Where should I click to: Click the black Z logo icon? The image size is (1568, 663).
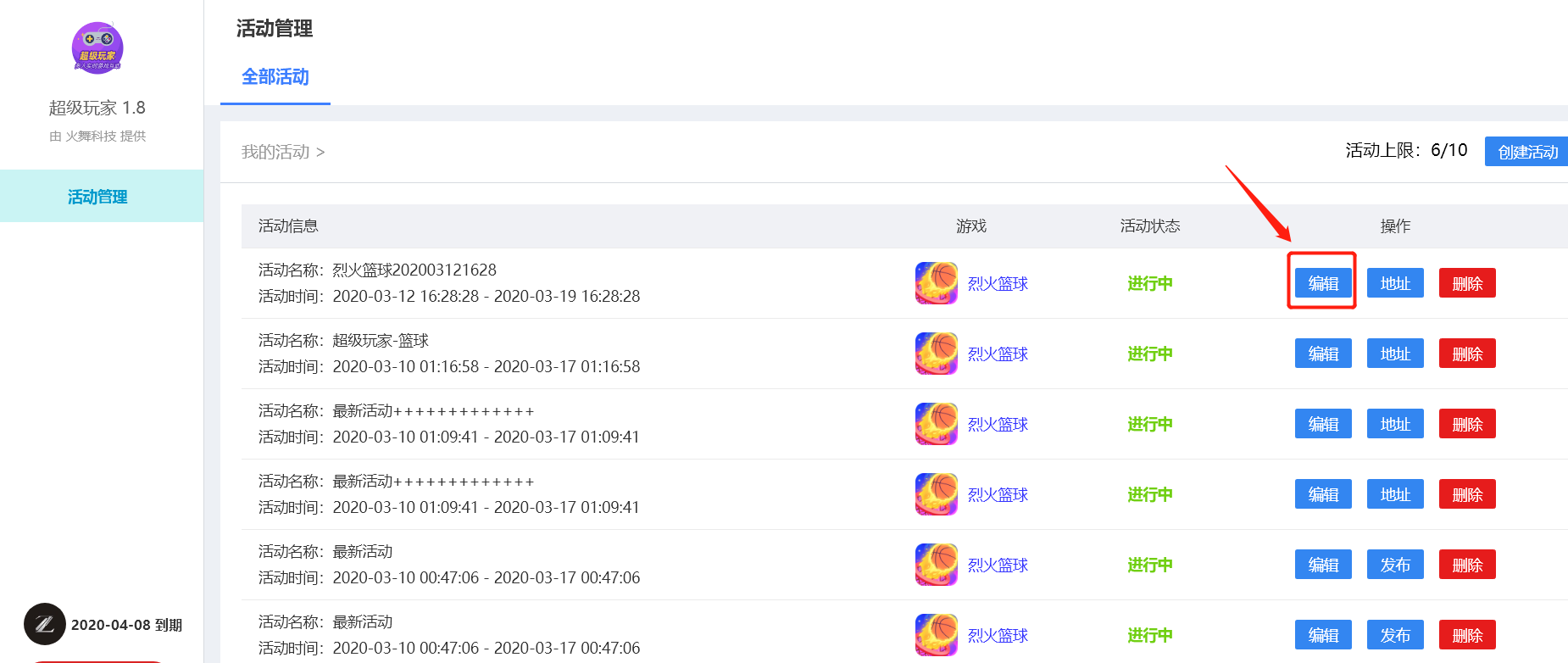[45, 624]
